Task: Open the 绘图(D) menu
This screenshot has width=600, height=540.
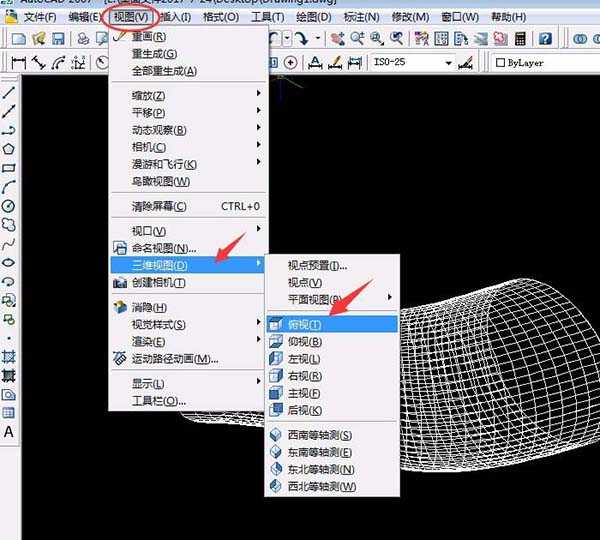Action: [313, 17]
